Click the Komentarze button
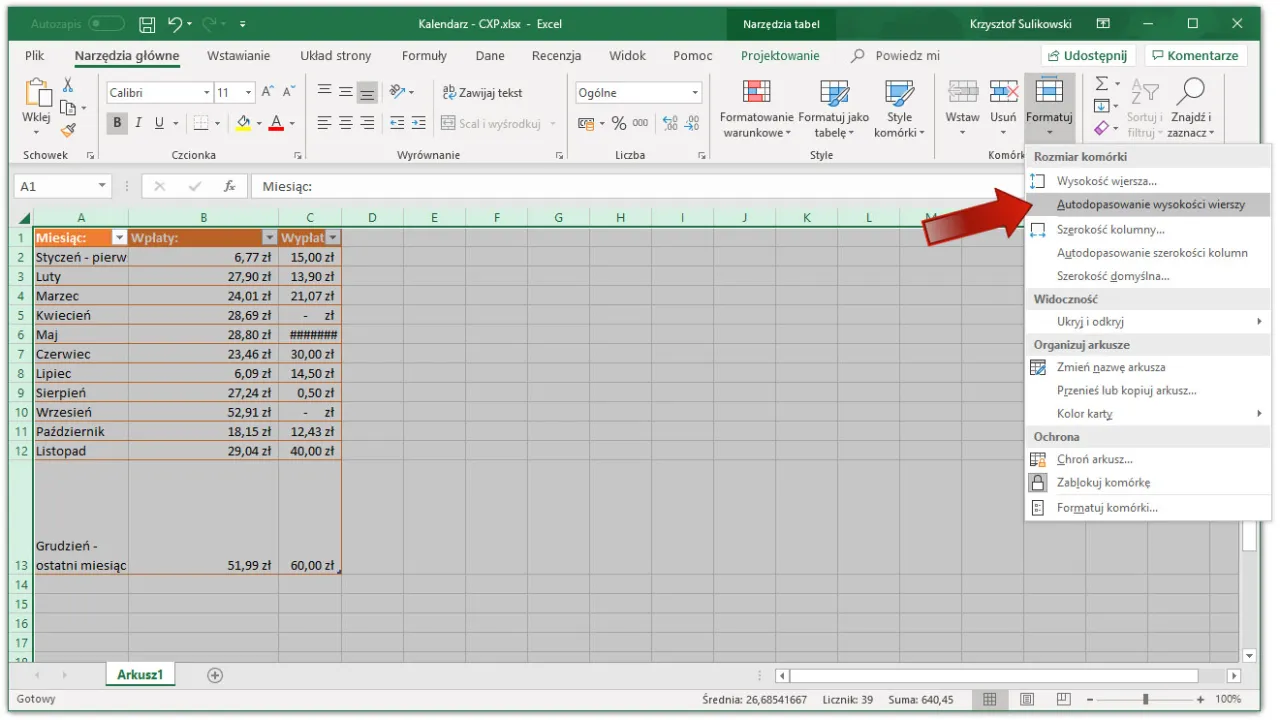The image size is (1280, 720). [x=1194, y=56]
